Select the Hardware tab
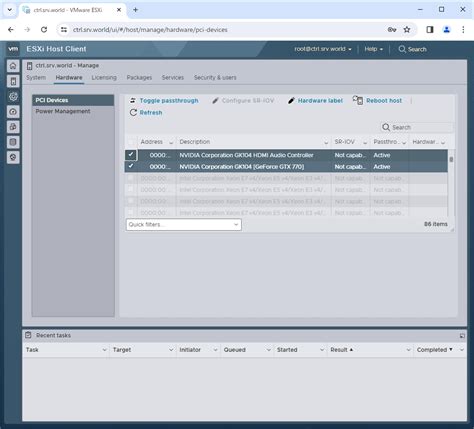This screenshot has width=474, height=429. tap(69, 77)
